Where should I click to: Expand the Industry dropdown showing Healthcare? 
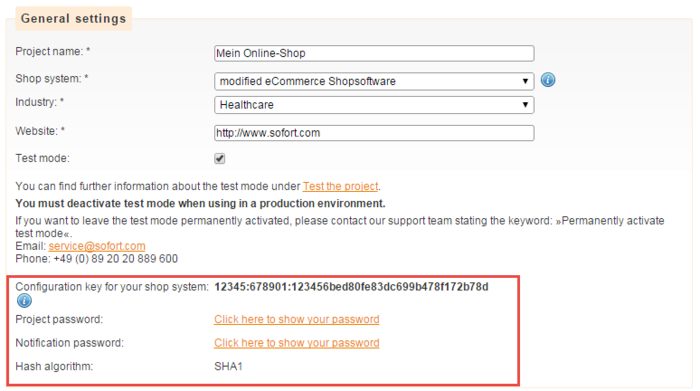[x=374, y=105]
